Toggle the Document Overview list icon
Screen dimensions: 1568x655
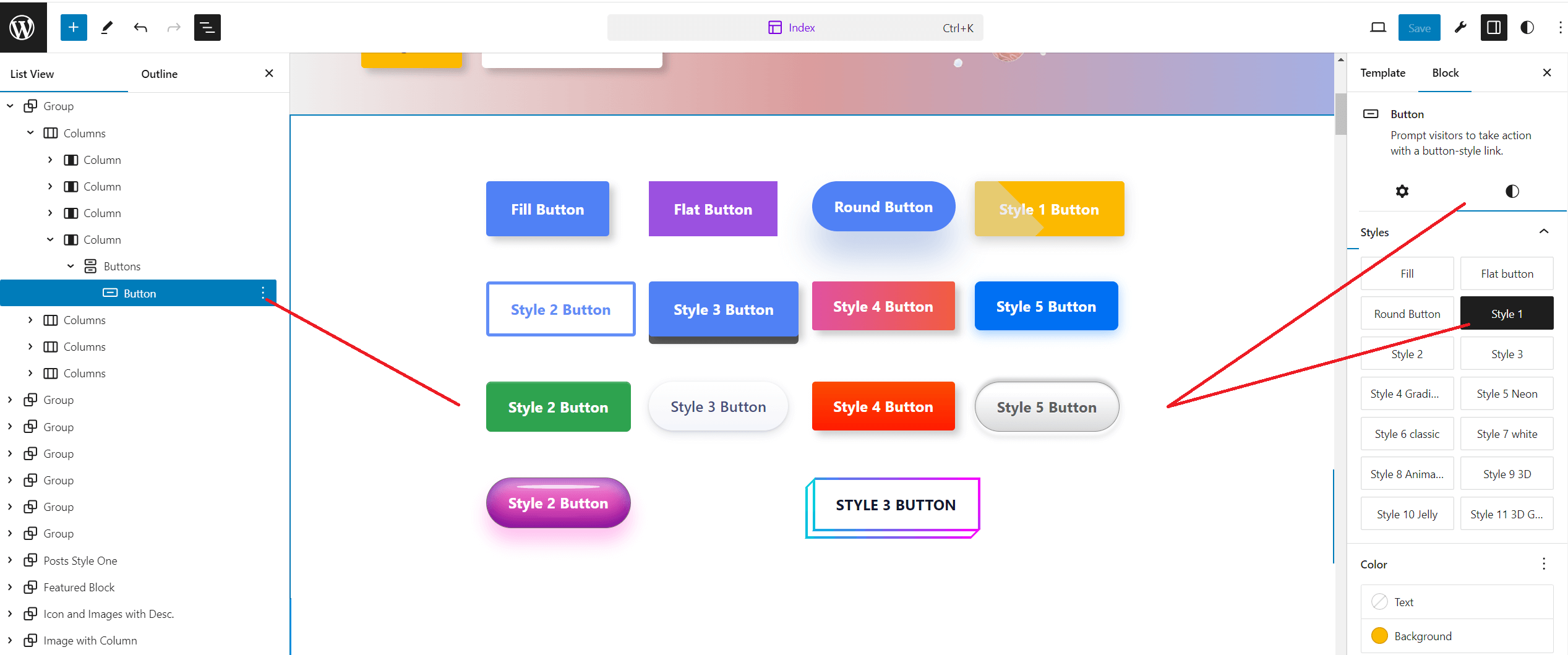point(207,27)
